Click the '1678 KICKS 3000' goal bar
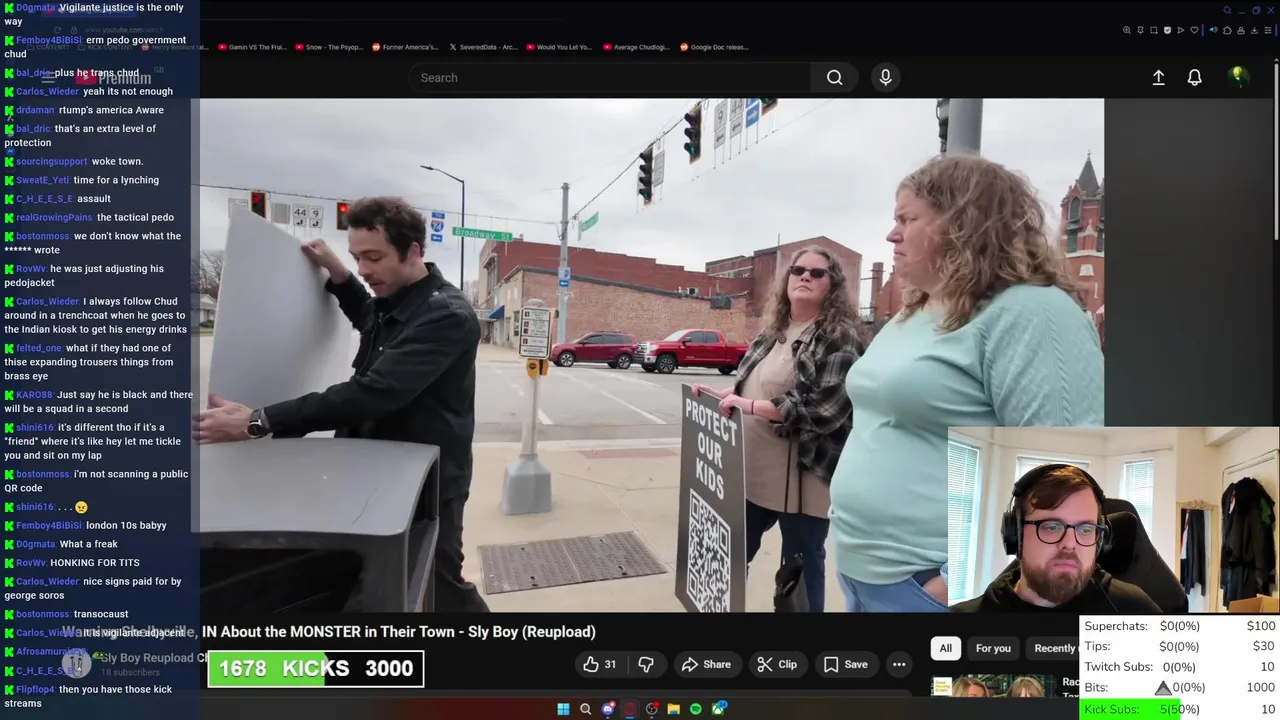The width and height of the screenshot is (1280, 720). pos(316,669)
